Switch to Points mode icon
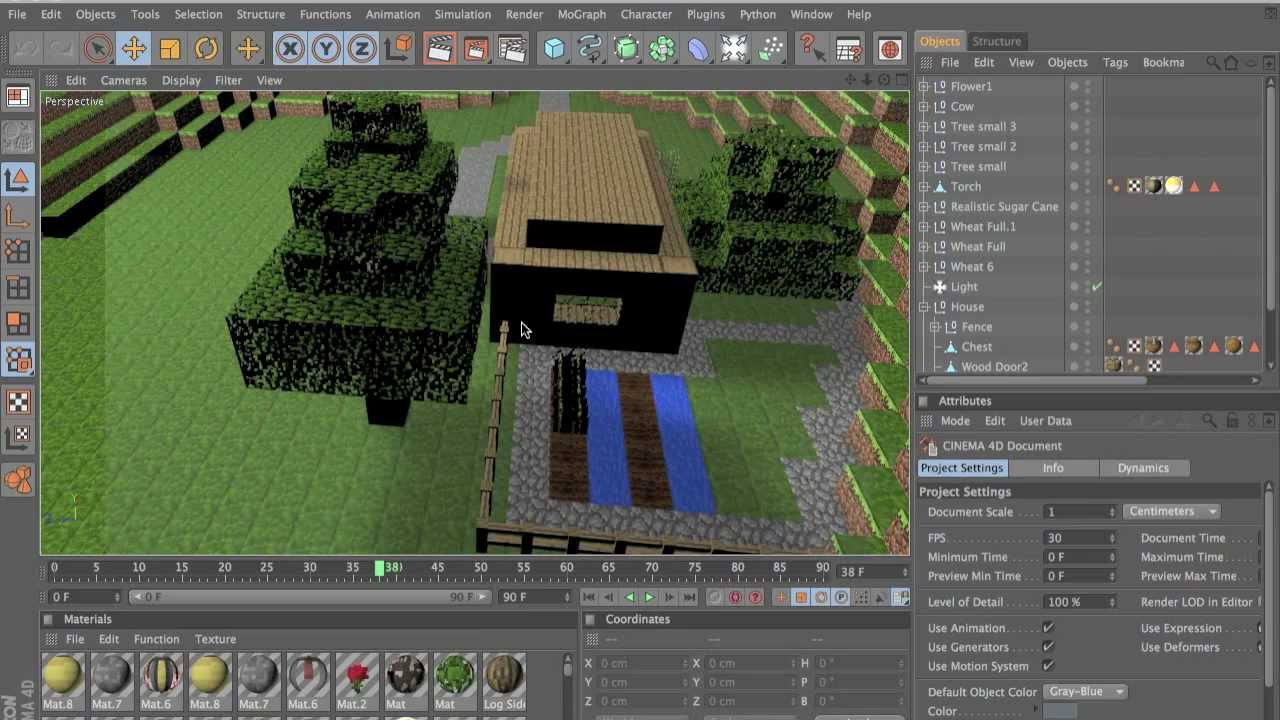1280x720 pixels. pyautogui.click(x=18, y=251)
